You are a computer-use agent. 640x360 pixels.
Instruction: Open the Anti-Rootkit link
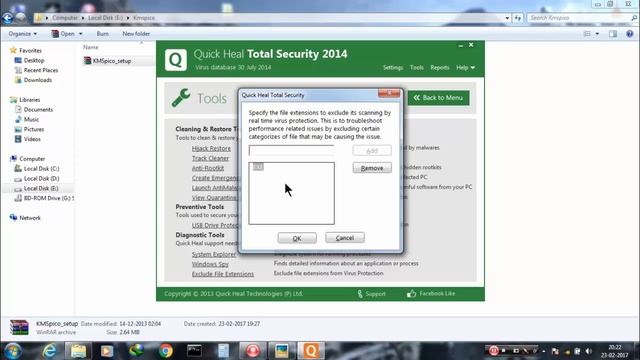click(x=208, y=168)
